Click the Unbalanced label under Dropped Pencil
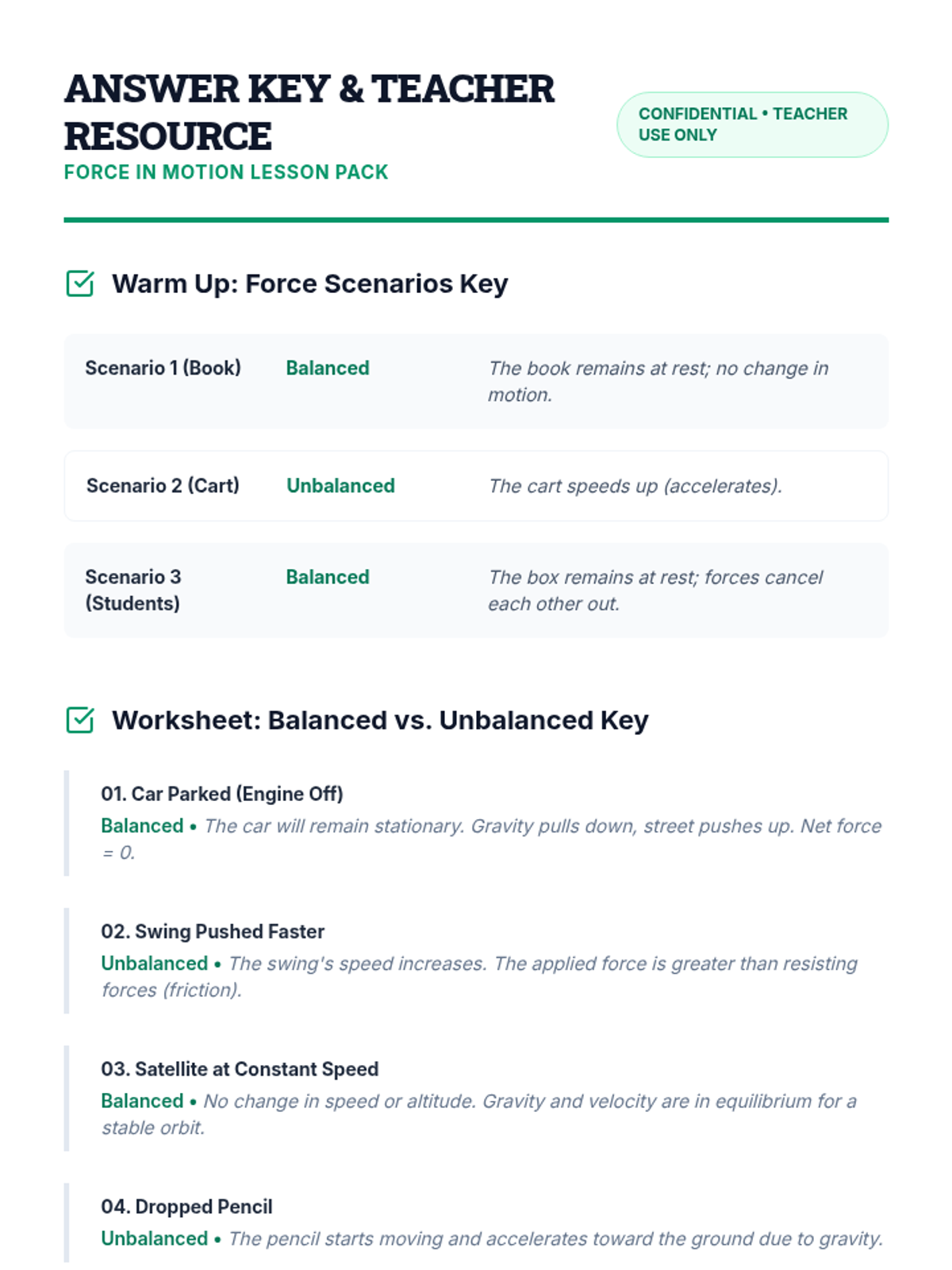952x1270 pixels. coord(154,1238)
